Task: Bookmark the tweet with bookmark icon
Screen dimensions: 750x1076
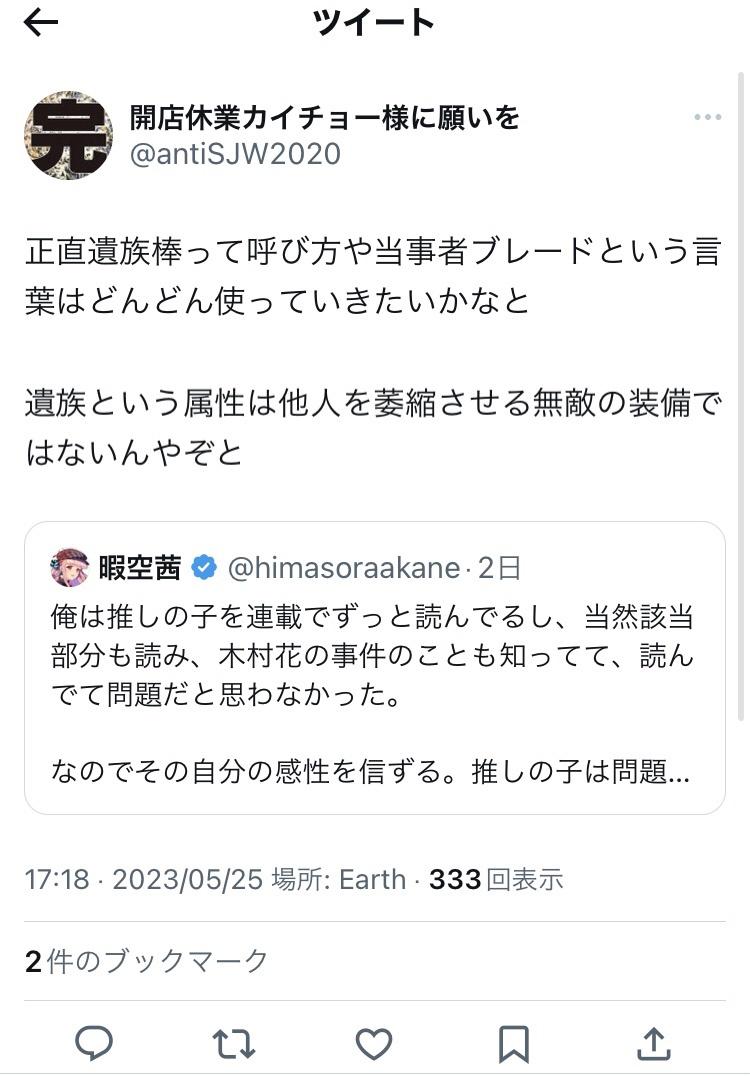Action: coord(513,1044)
